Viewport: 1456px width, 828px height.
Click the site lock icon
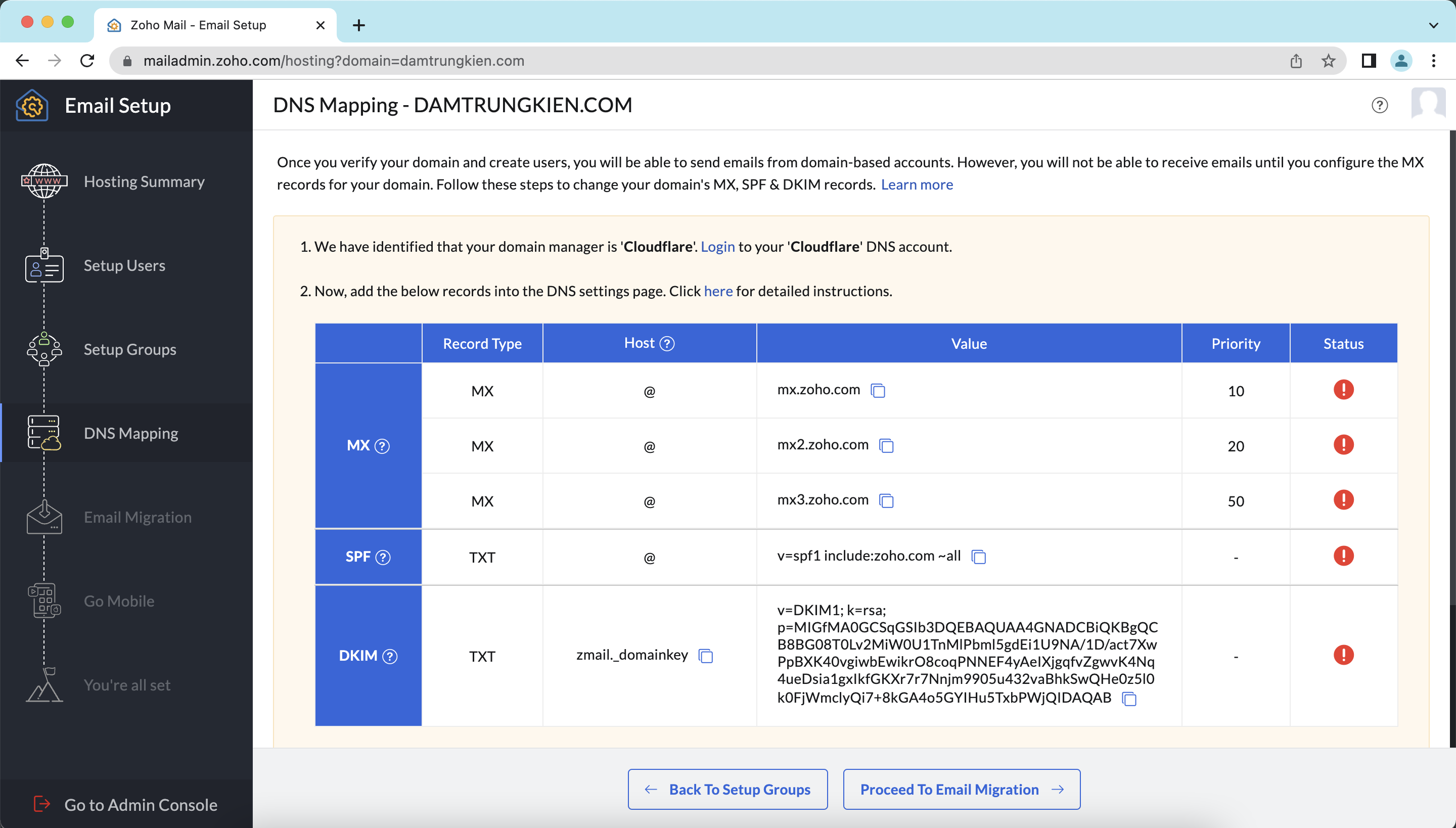coord(127,61)
